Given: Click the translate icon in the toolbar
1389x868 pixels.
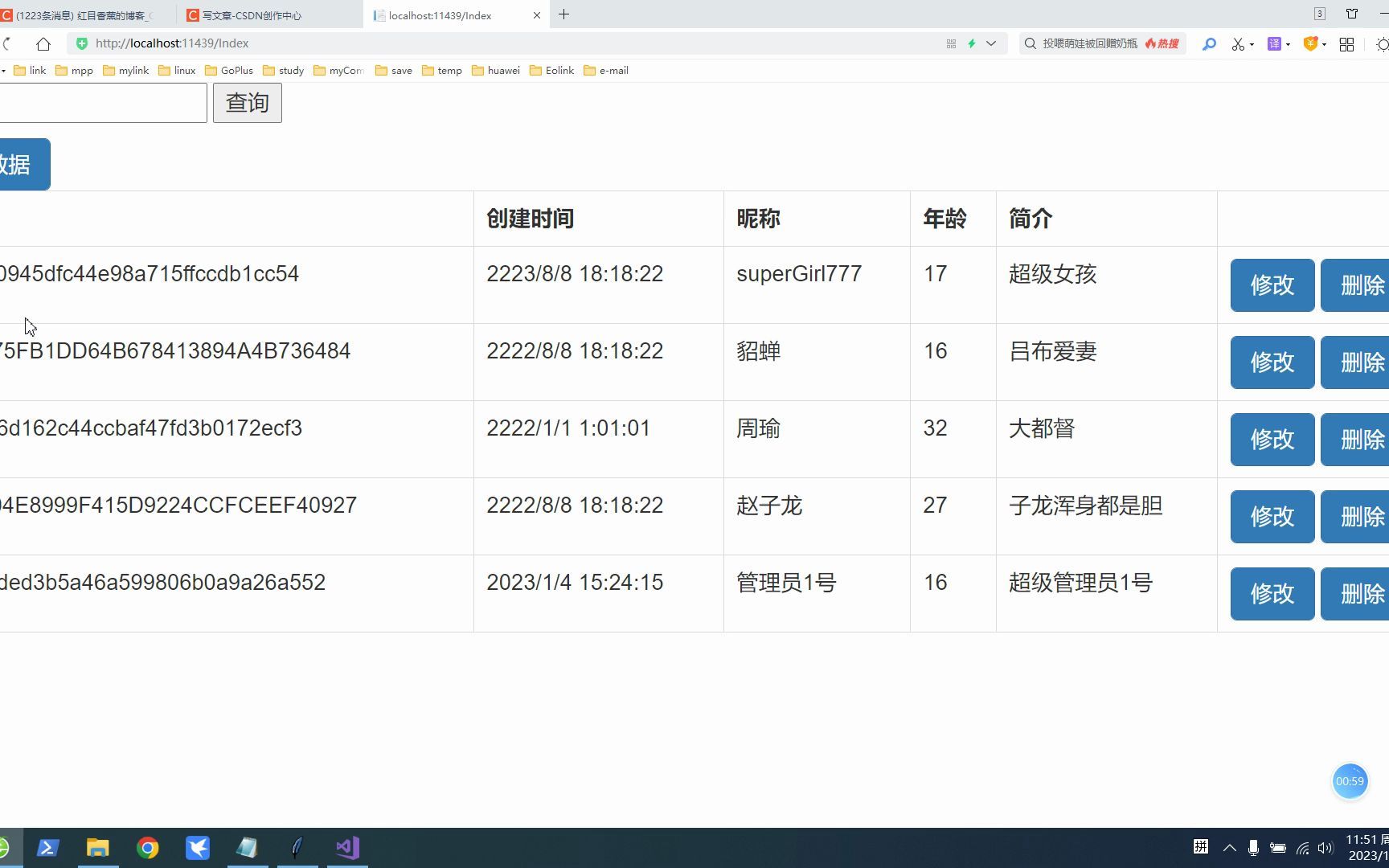Looking at the screenshot, I should pos(1275,44).
